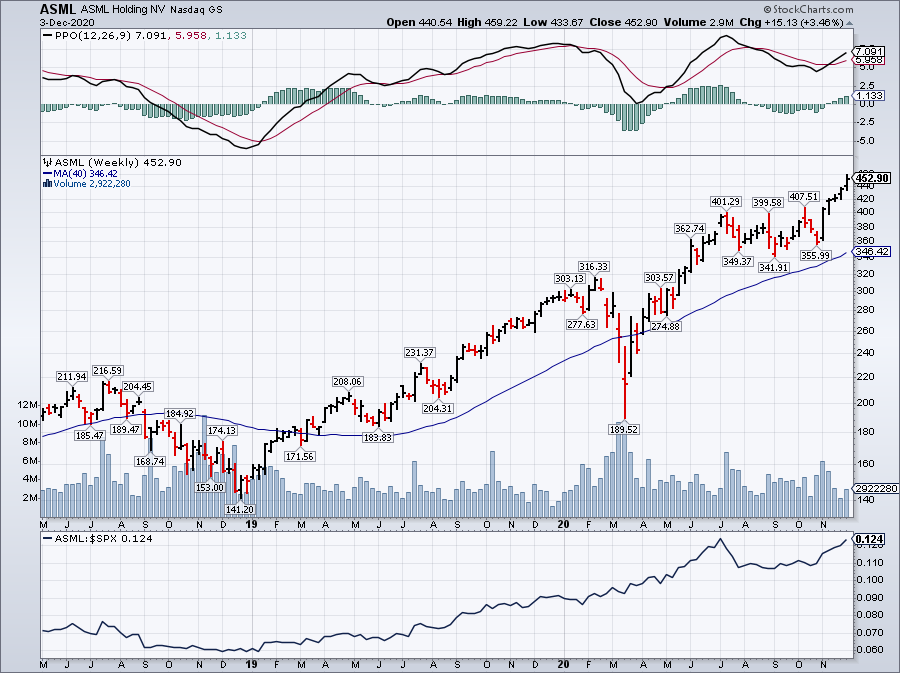The height and width of the screenshot is (673, 900).
Task: Click the MA(40) 346.42 legend text
Action: click(86, 173)
